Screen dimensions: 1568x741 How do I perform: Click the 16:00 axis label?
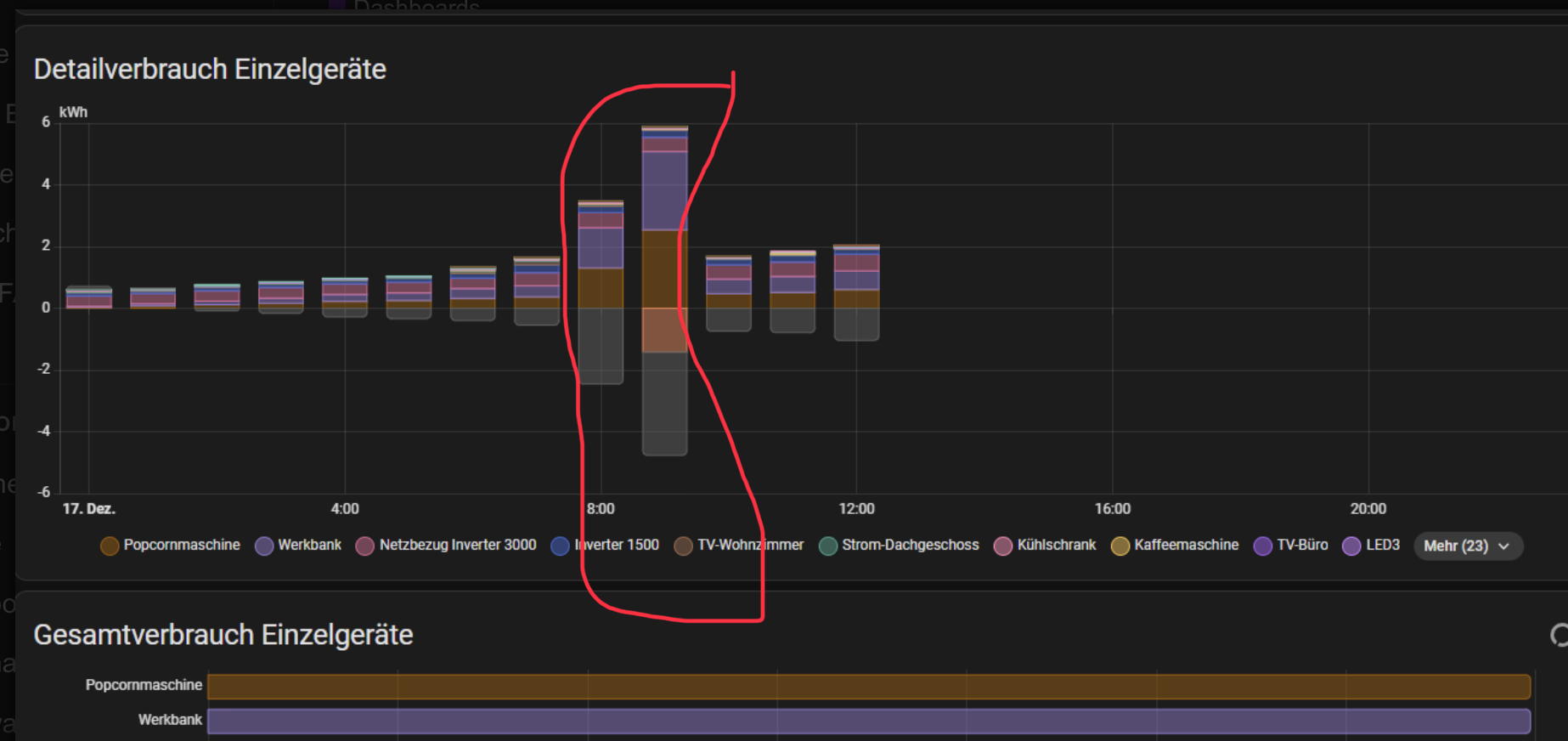(1112, 509)
